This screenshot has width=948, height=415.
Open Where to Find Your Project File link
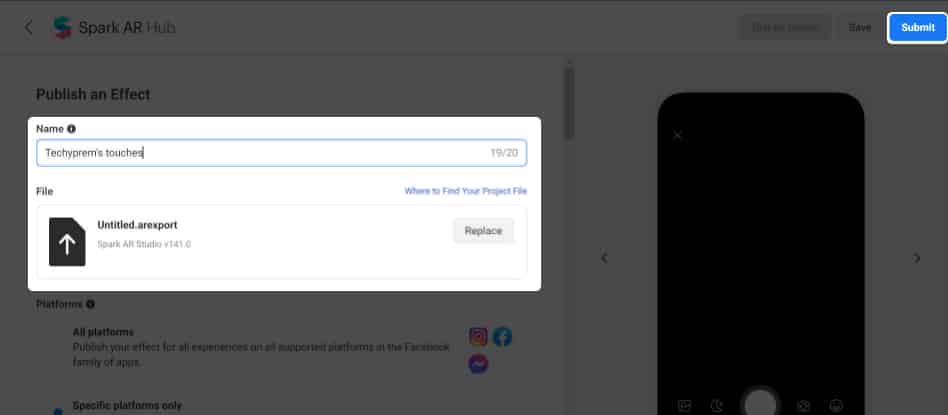pyautogui.click(x=465, y=191)
